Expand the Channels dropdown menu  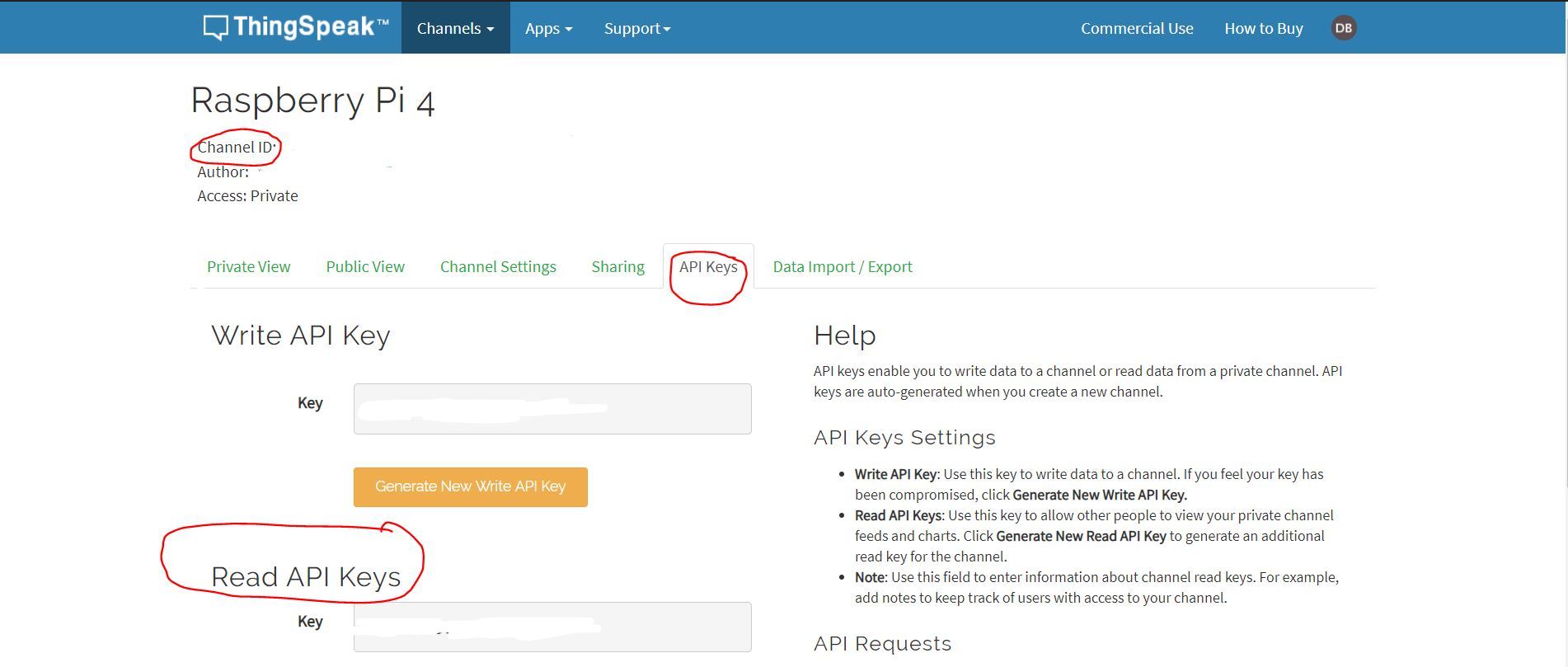[x=455, y=28]
